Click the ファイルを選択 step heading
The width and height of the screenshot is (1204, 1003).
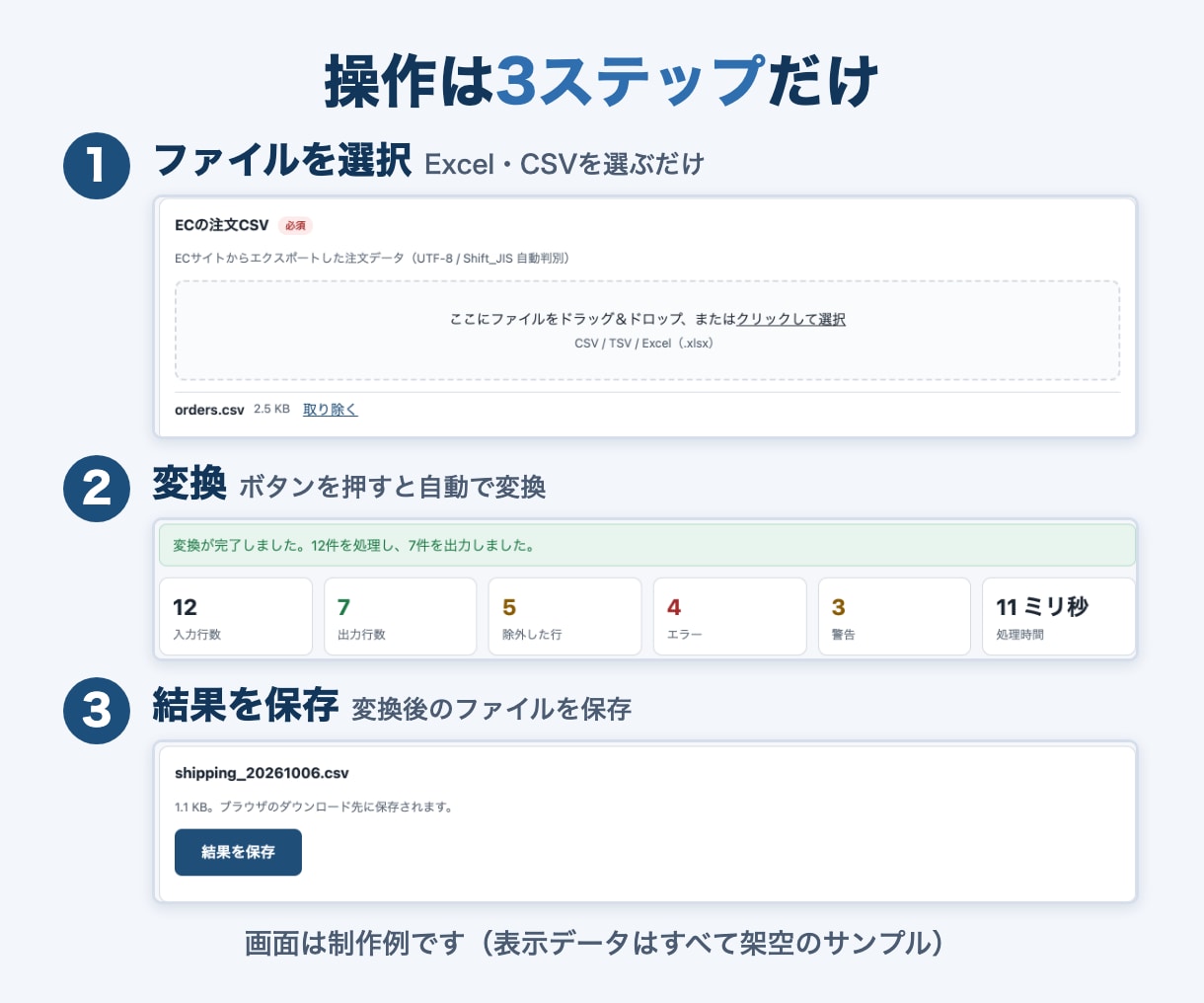tap(282, 160)
